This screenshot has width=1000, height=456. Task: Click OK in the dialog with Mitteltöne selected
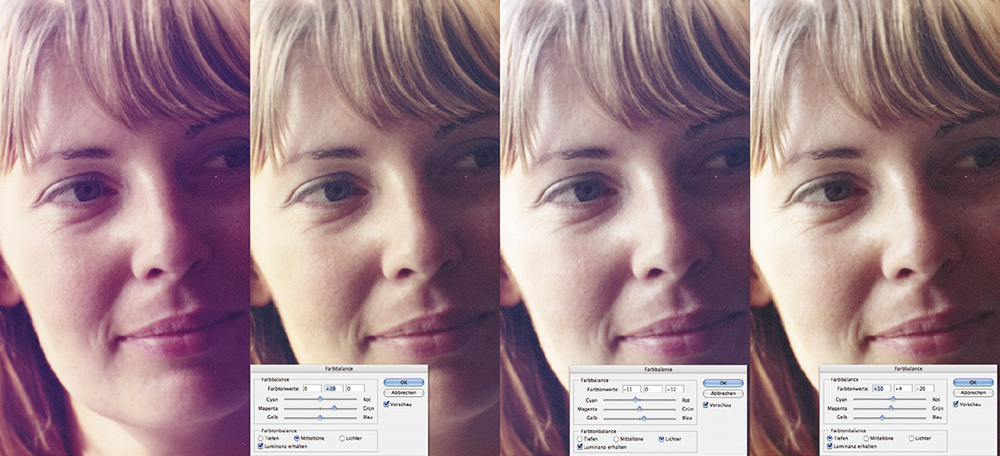pyautogui.click(x=404, y=383)
